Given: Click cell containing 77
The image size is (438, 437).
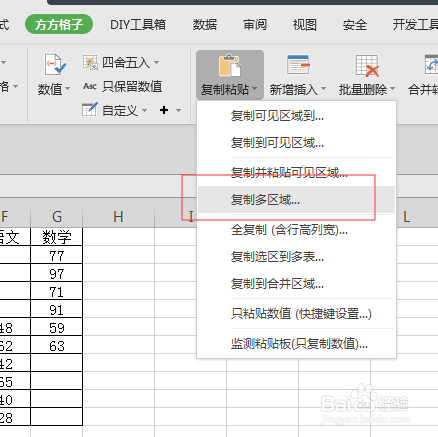Looking at the screenshot, I should click(x=57, y=255).
